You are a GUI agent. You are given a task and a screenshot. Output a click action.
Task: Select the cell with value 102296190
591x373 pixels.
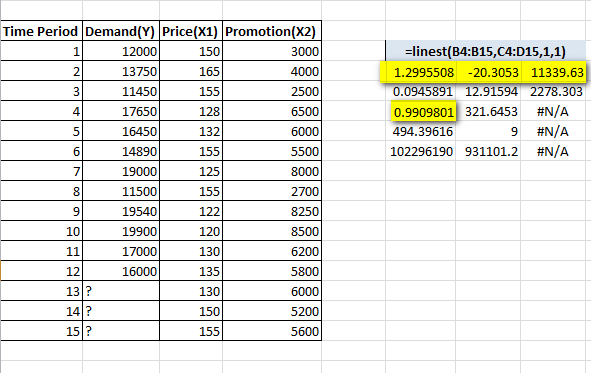(x=421, y=151)
